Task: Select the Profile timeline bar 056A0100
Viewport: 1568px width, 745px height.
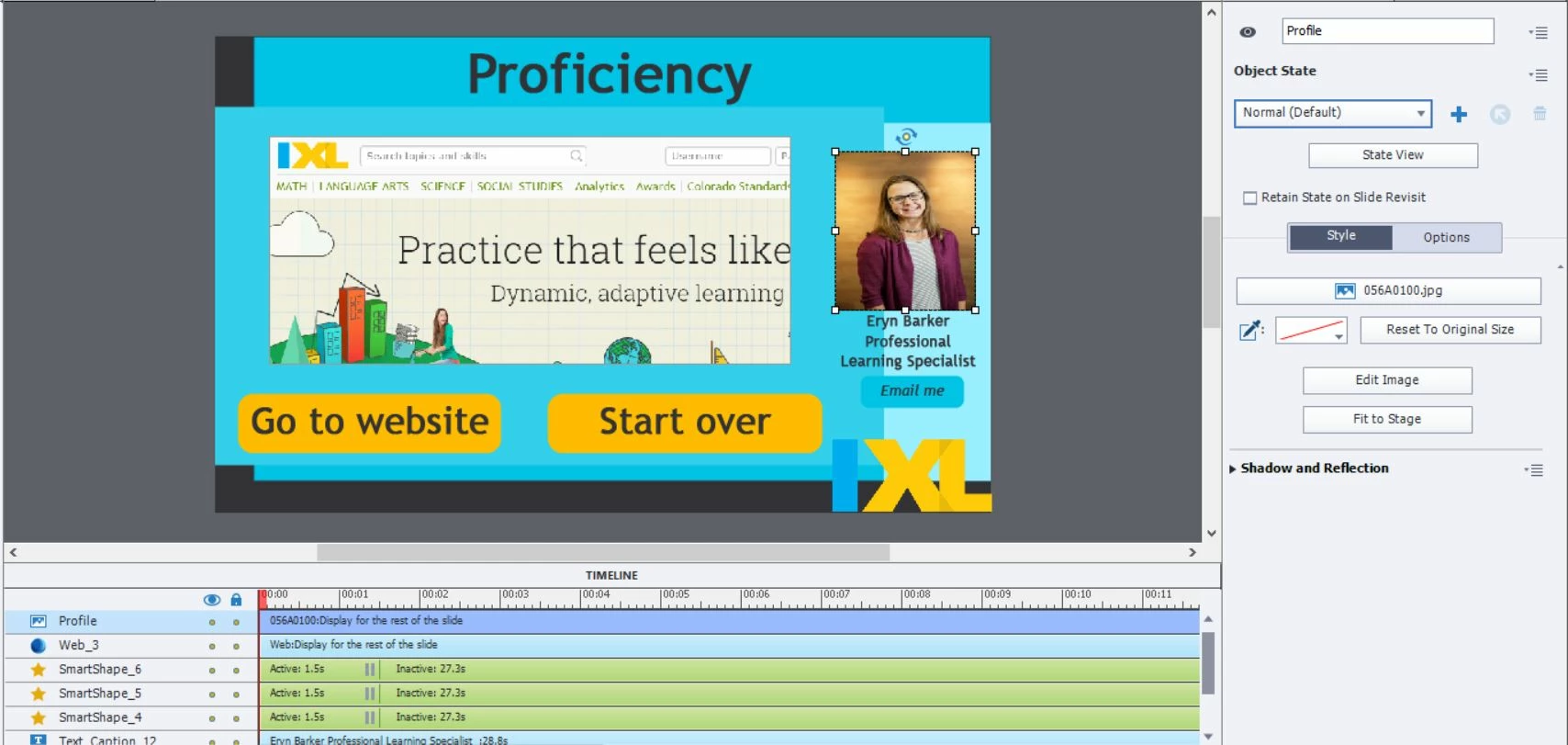Action: pyautogui.click(x=729, y=621)
